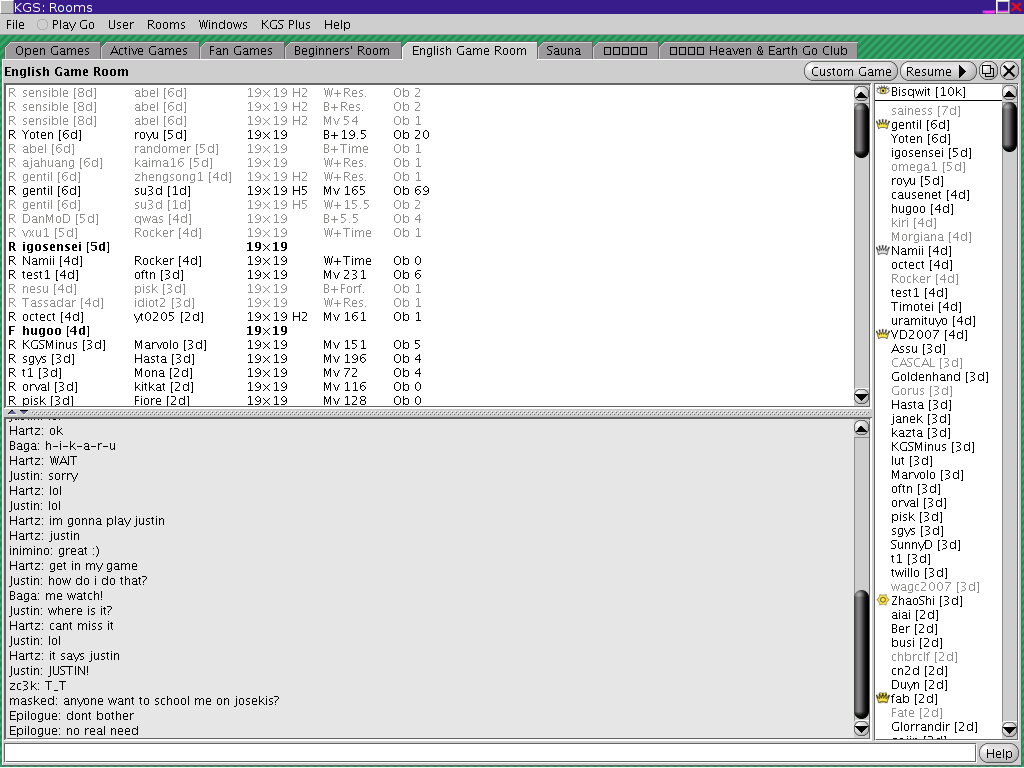Switch to the Beginners' Room tab
The image size is (1024, 768).
coord(341,50)
